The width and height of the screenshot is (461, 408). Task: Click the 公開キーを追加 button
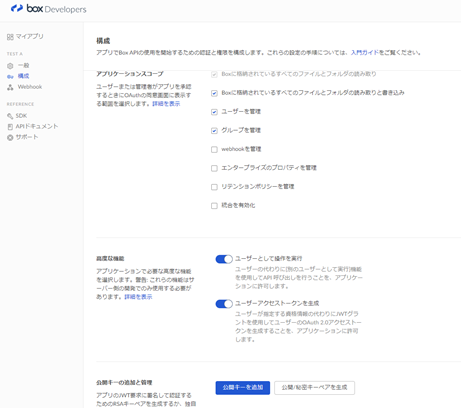click(x=243, y=388)
